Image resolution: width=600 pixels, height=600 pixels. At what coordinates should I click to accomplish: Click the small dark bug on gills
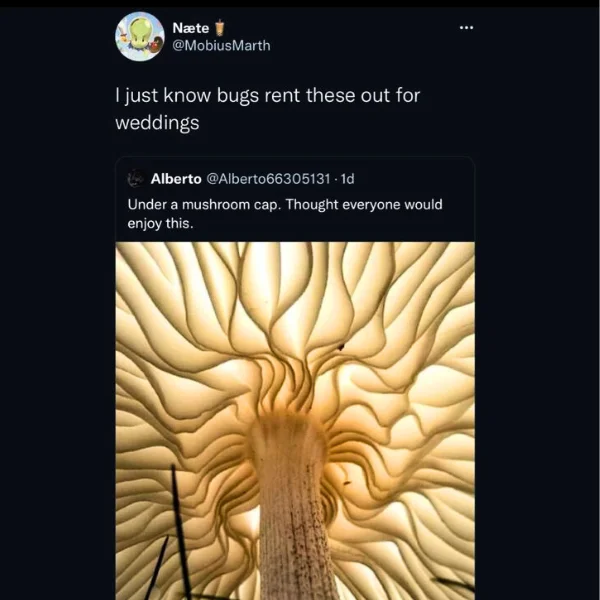(341, 347)
